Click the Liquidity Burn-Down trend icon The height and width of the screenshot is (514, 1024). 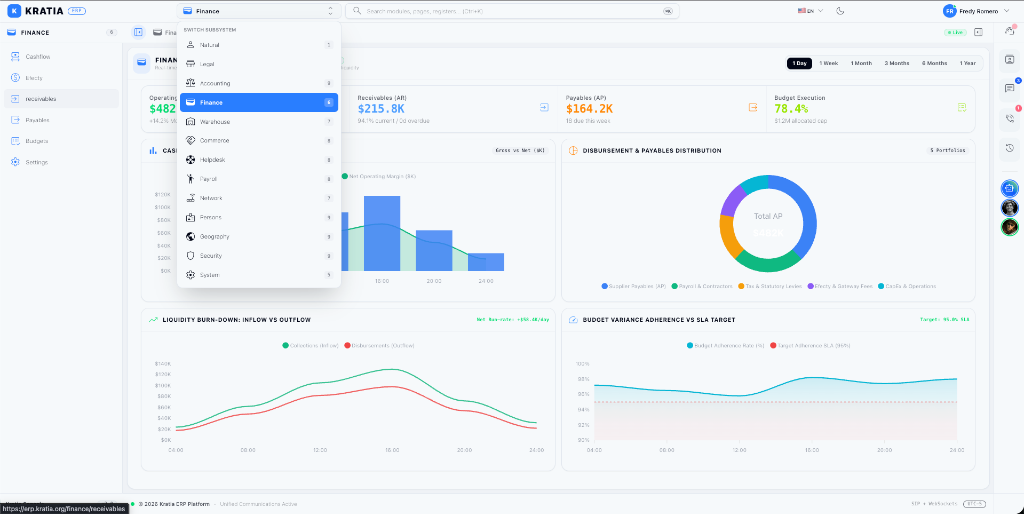(153, 320)
